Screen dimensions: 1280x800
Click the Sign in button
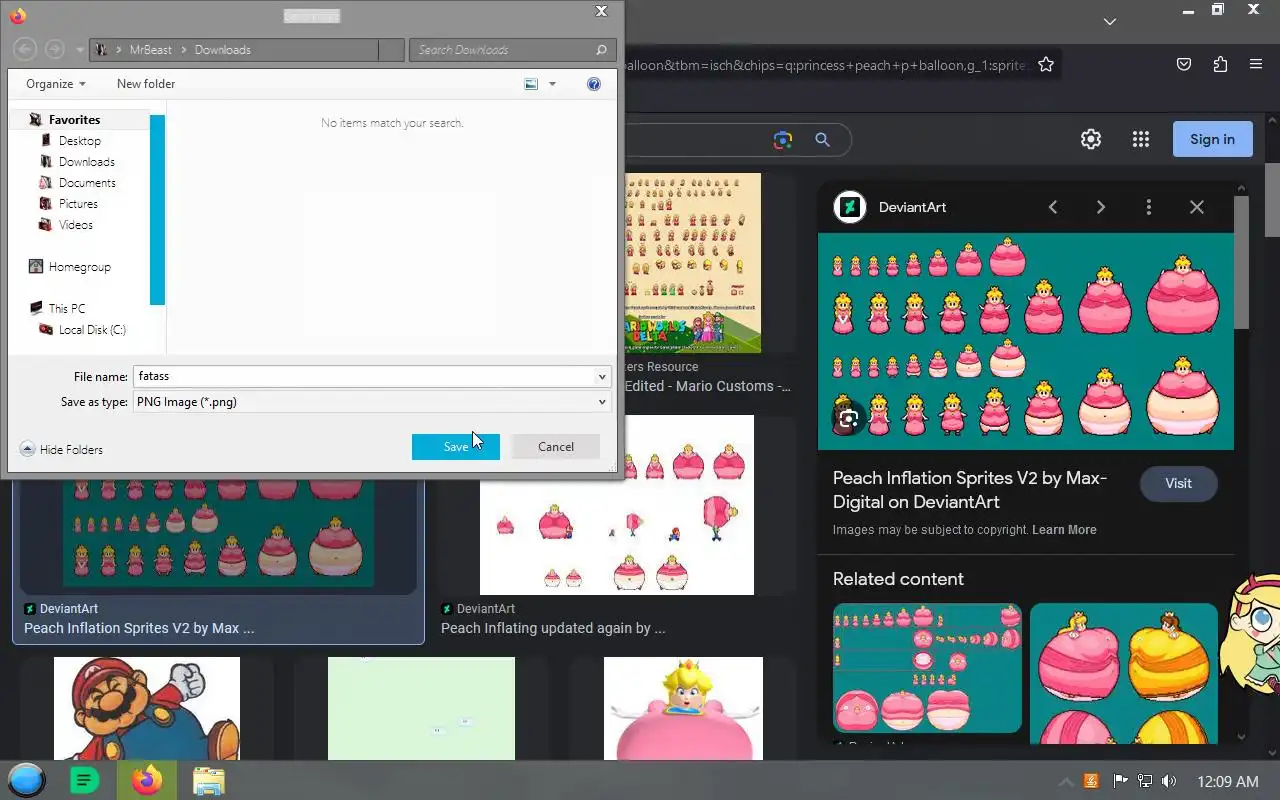[x=1212, y=140]
